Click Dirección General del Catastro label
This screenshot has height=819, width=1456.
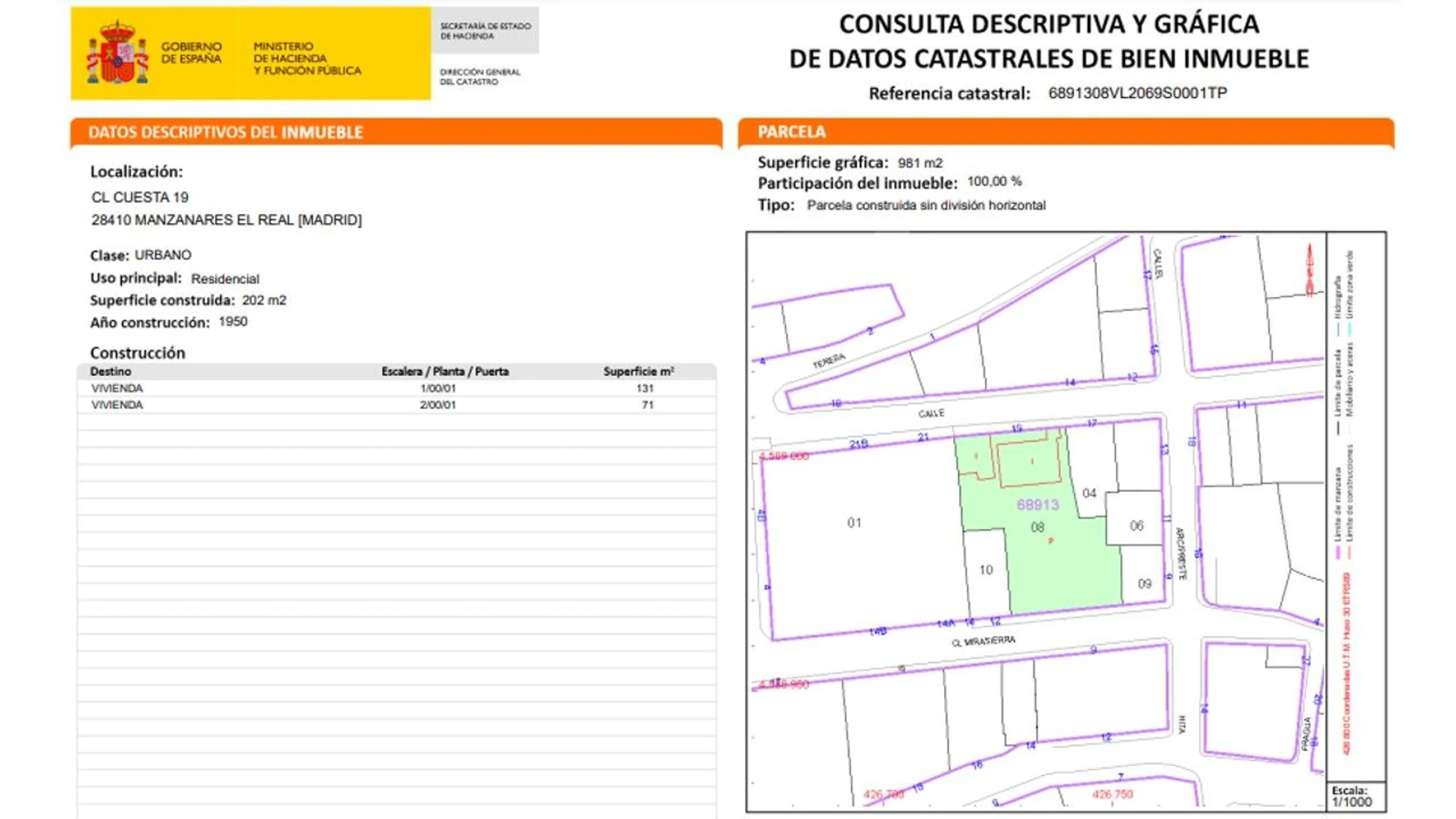tap(480, 77)
